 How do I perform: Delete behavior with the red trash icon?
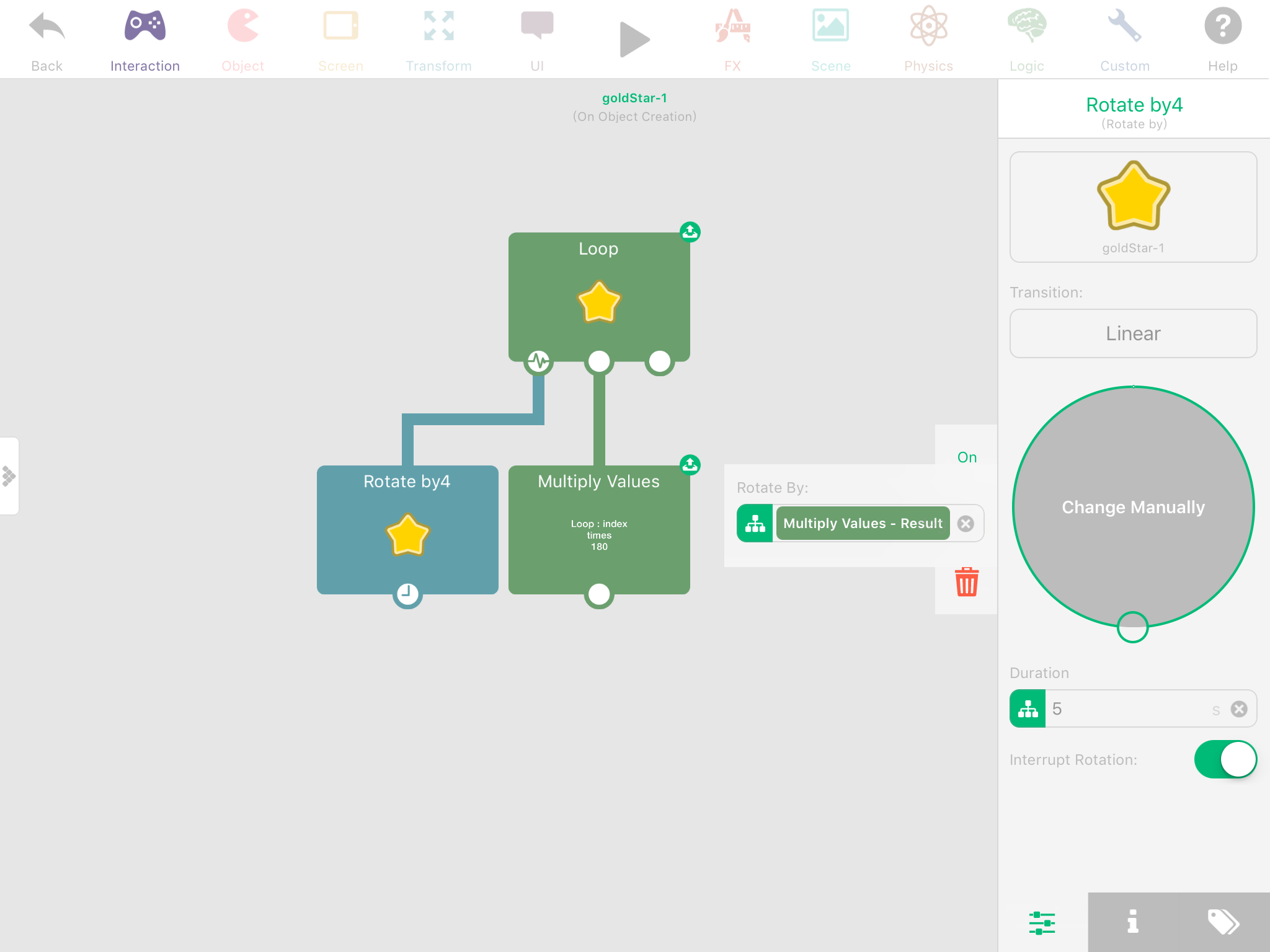pos(966,582)
